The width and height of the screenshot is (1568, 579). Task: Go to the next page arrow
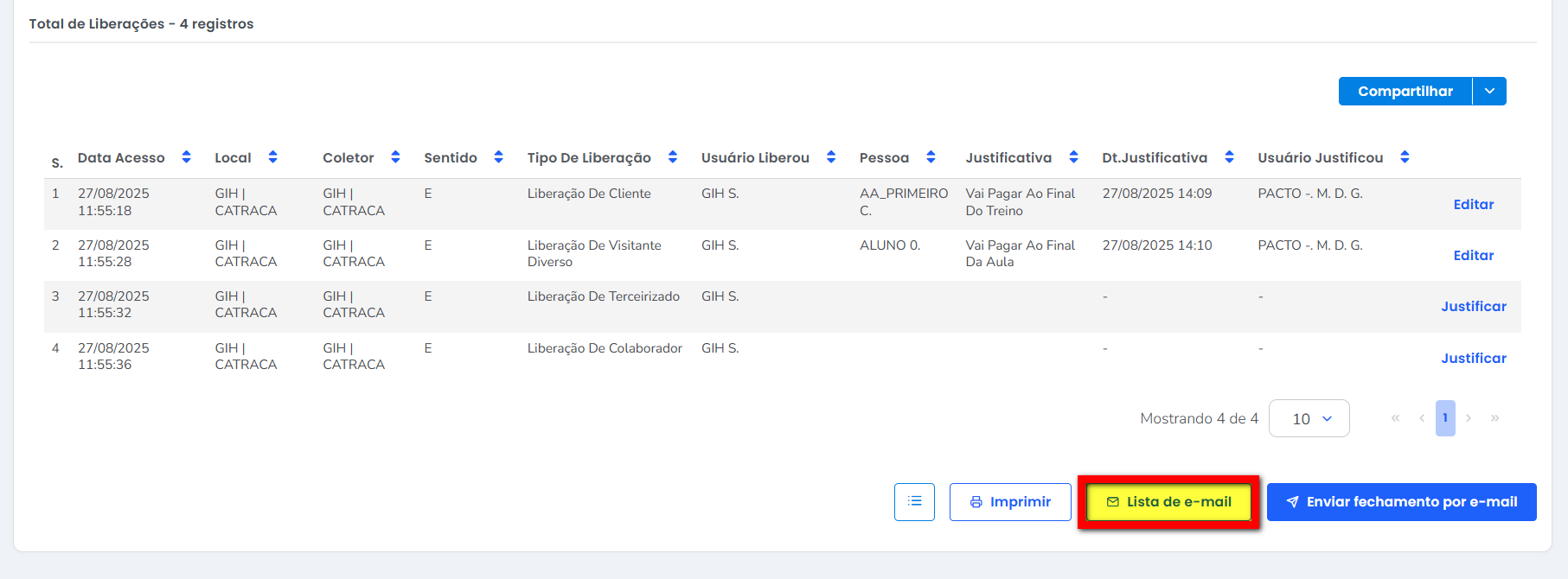[1469, 418]
